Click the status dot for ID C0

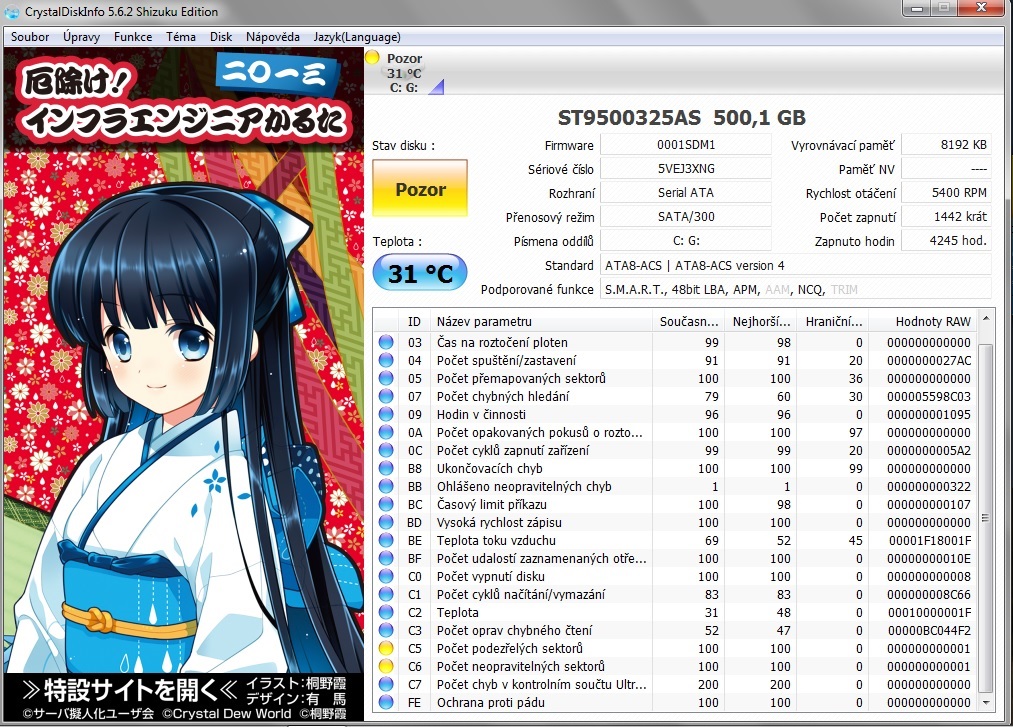tap(386, 576)
